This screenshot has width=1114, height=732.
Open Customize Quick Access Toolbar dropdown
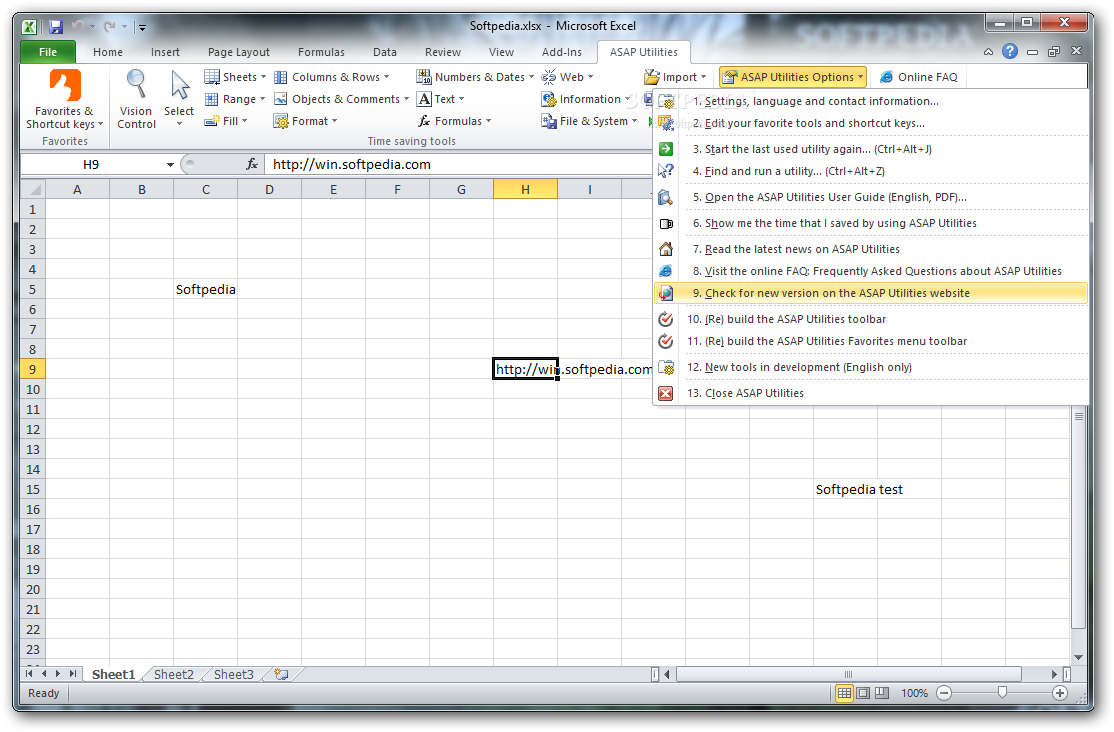[x=142, y=27]
